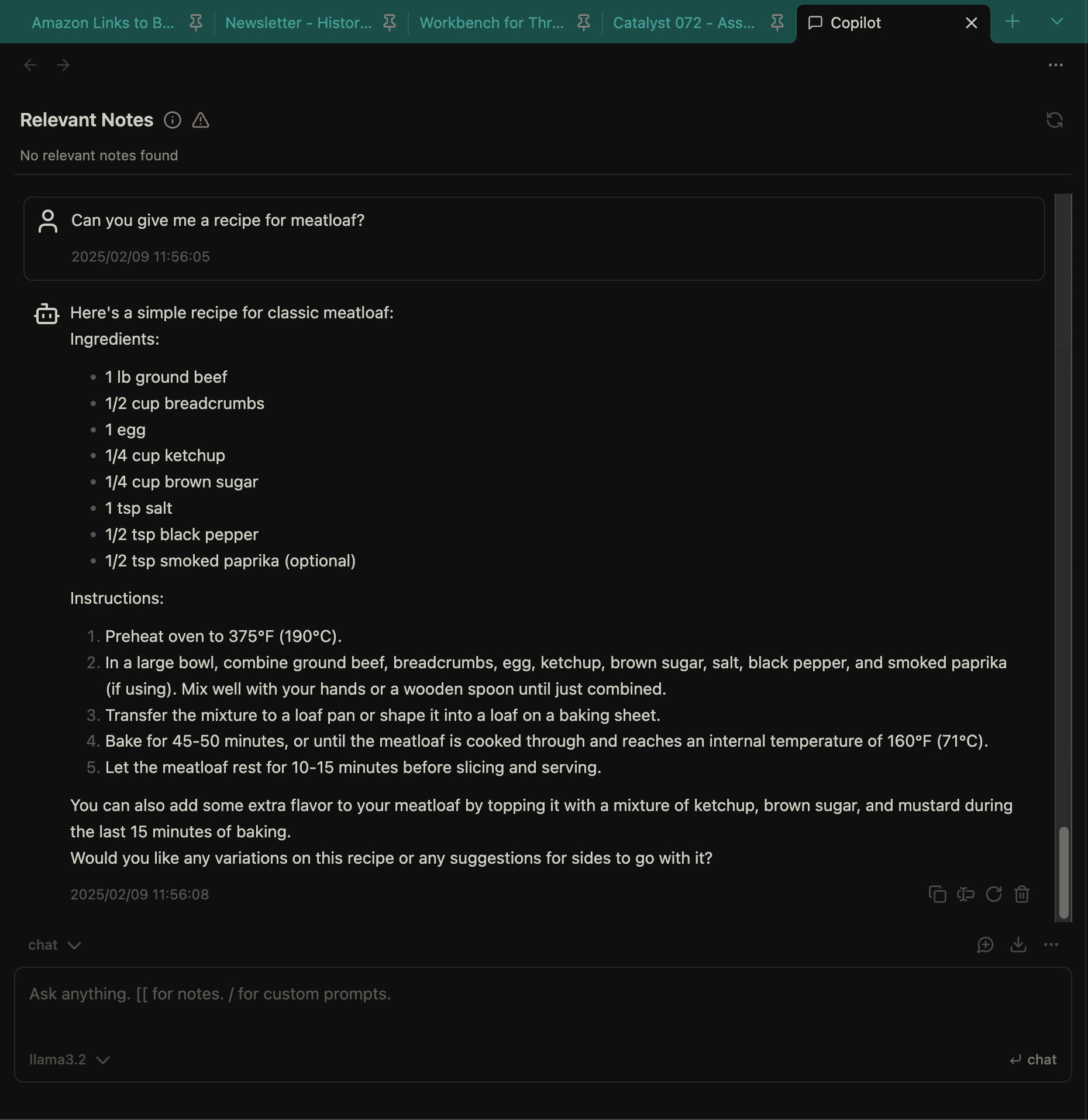Click the Relevant Notes info icon
The image size is (1088, 1120).
(x=173, y=120)
